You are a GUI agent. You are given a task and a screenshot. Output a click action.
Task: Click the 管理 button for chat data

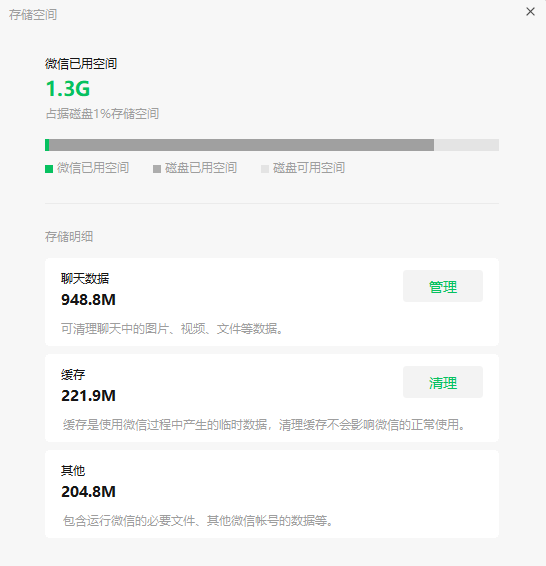pos(443,286)
